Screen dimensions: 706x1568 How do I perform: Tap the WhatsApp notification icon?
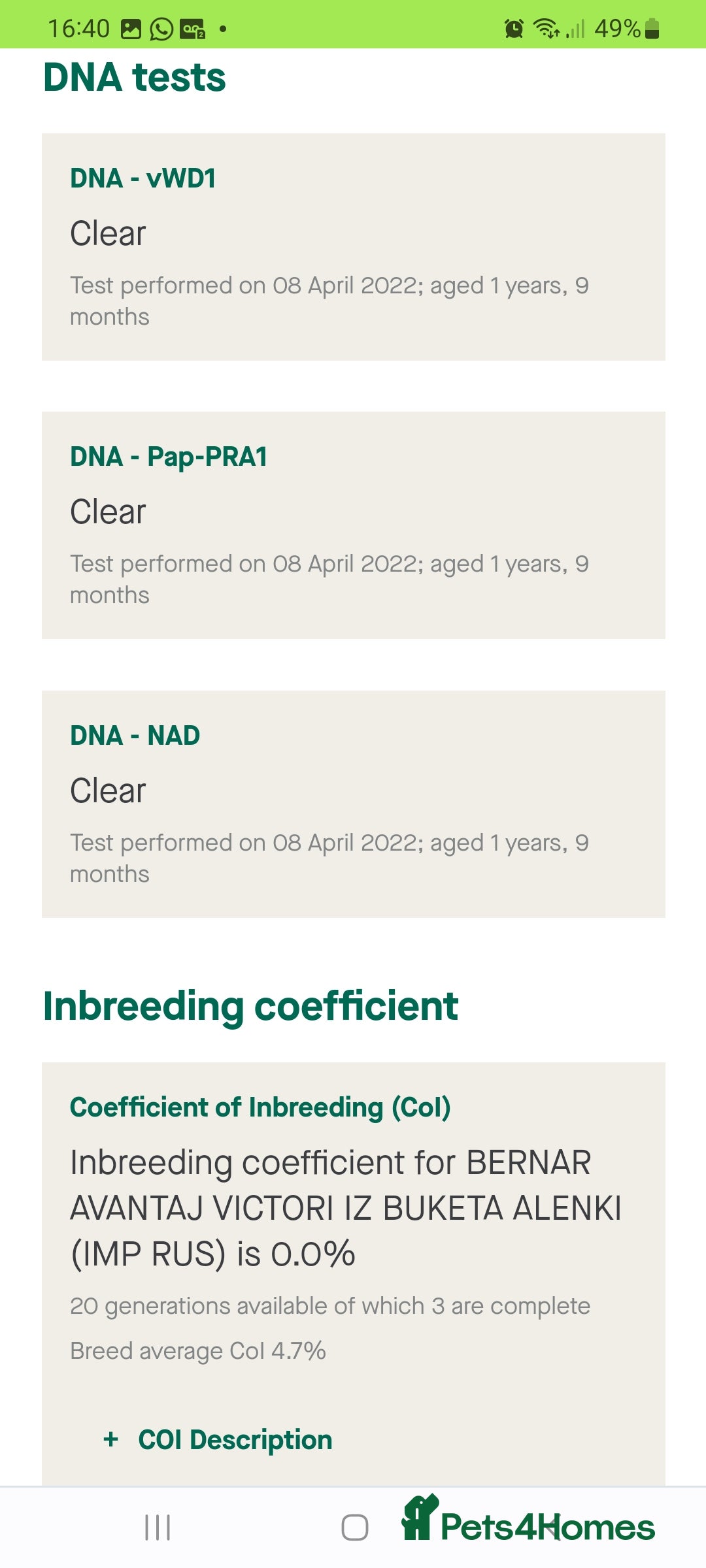[x=161, y=29]
